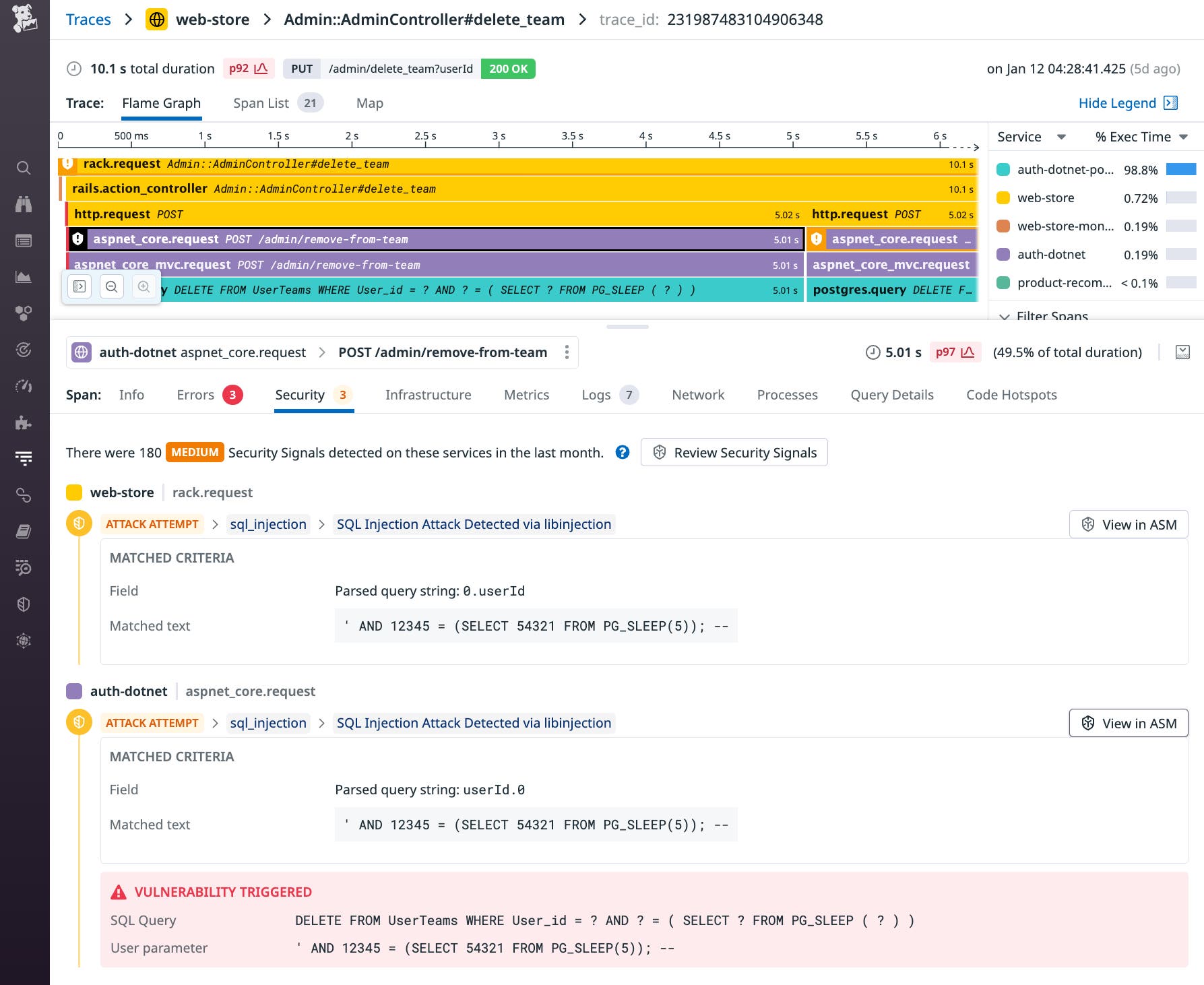The height and width of the screenshot is (985, 1204).
Task: Zoom out of the flame graph with the minus-magnifier
Action: pos(112,286)
